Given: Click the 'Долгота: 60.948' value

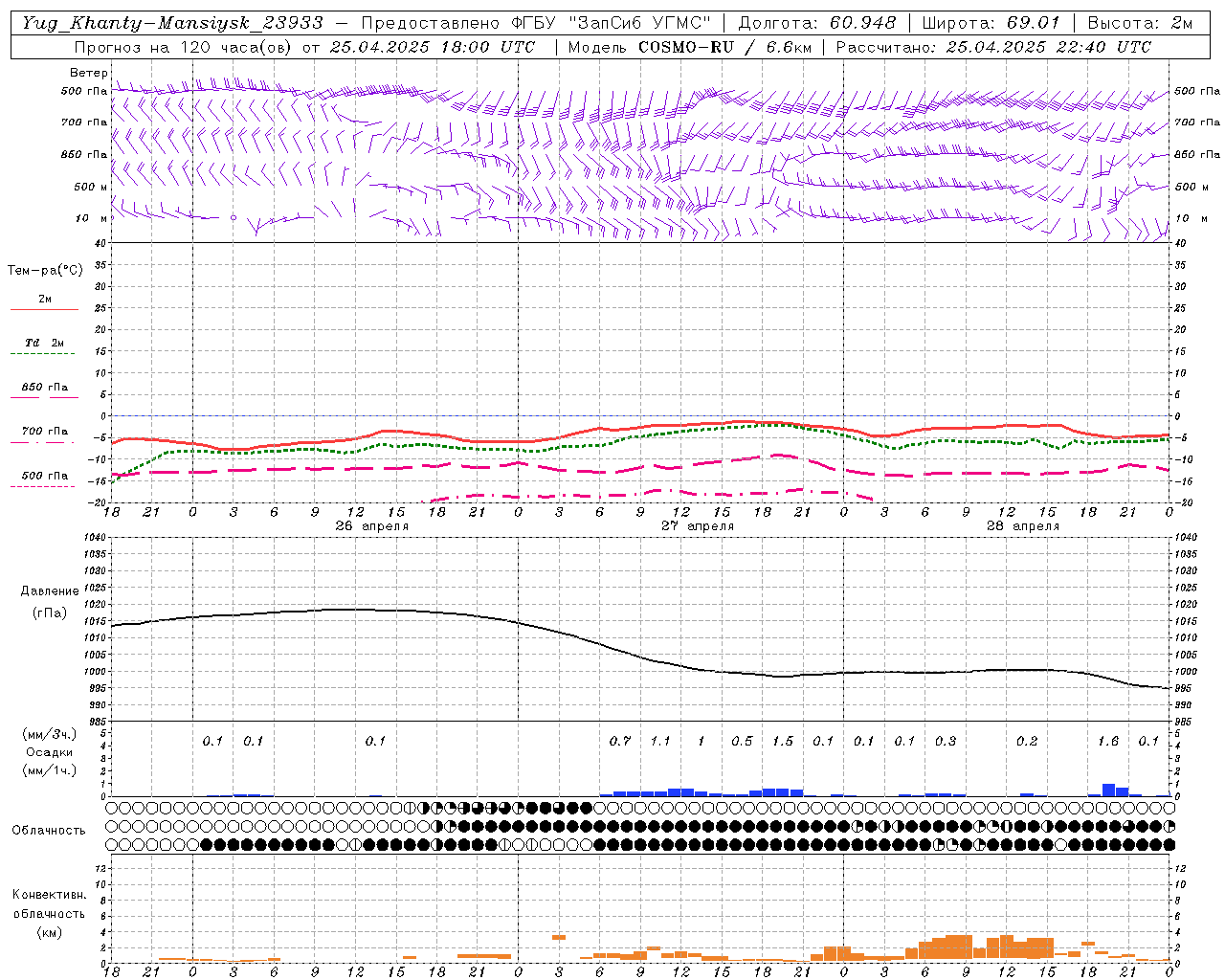Looking at the screenshot, I should tap(817, 23).
